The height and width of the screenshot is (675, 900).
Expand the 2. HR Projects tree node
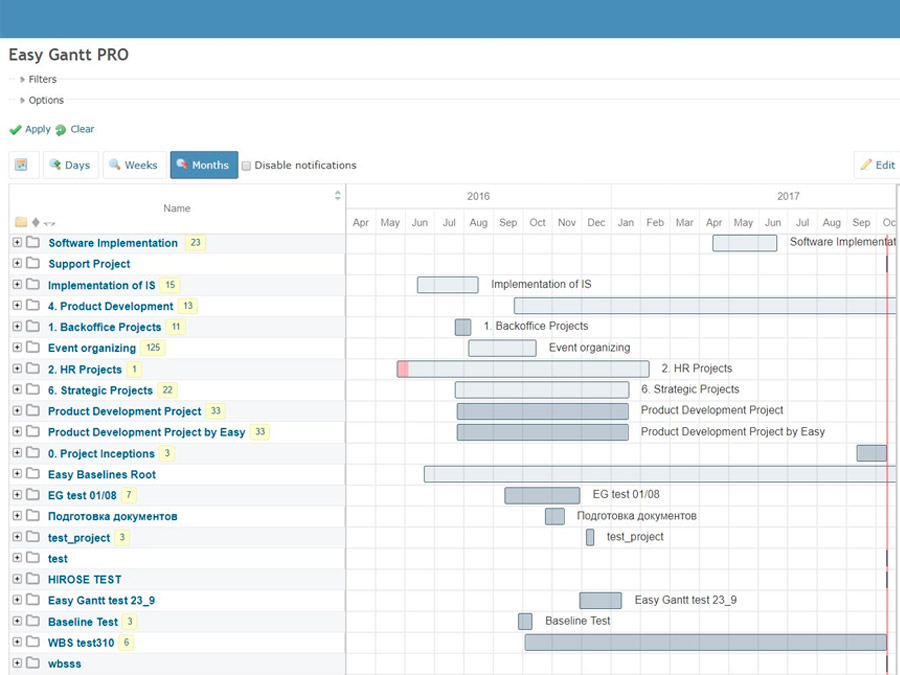coord(17,368)
